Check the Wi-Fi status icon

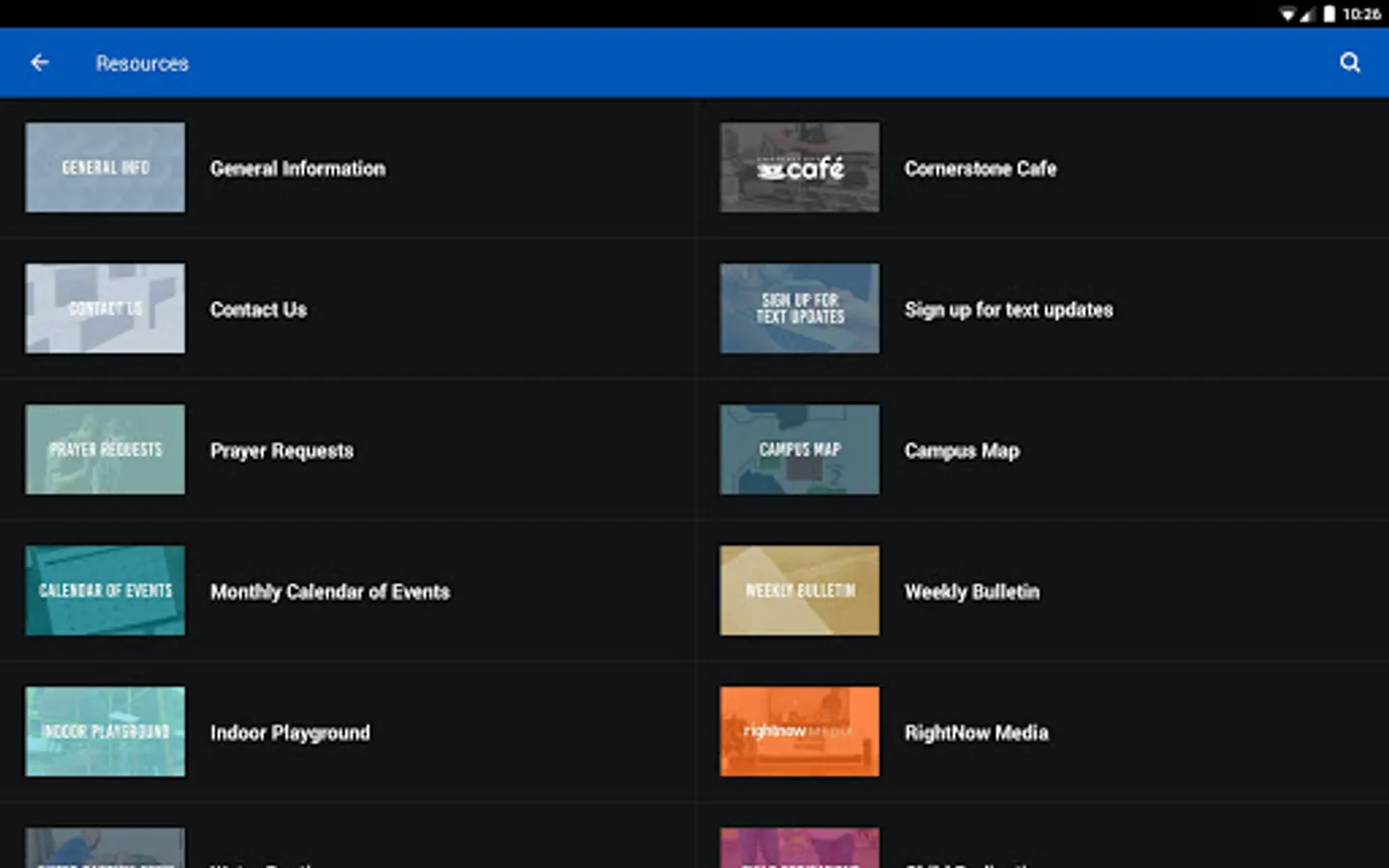click(1288, 14)
